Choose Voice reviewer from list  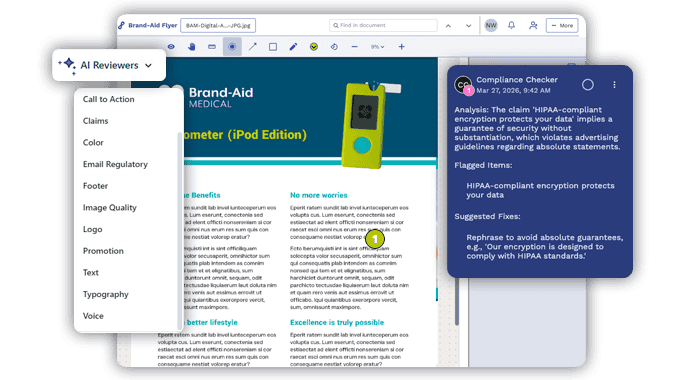coord(93,316)
